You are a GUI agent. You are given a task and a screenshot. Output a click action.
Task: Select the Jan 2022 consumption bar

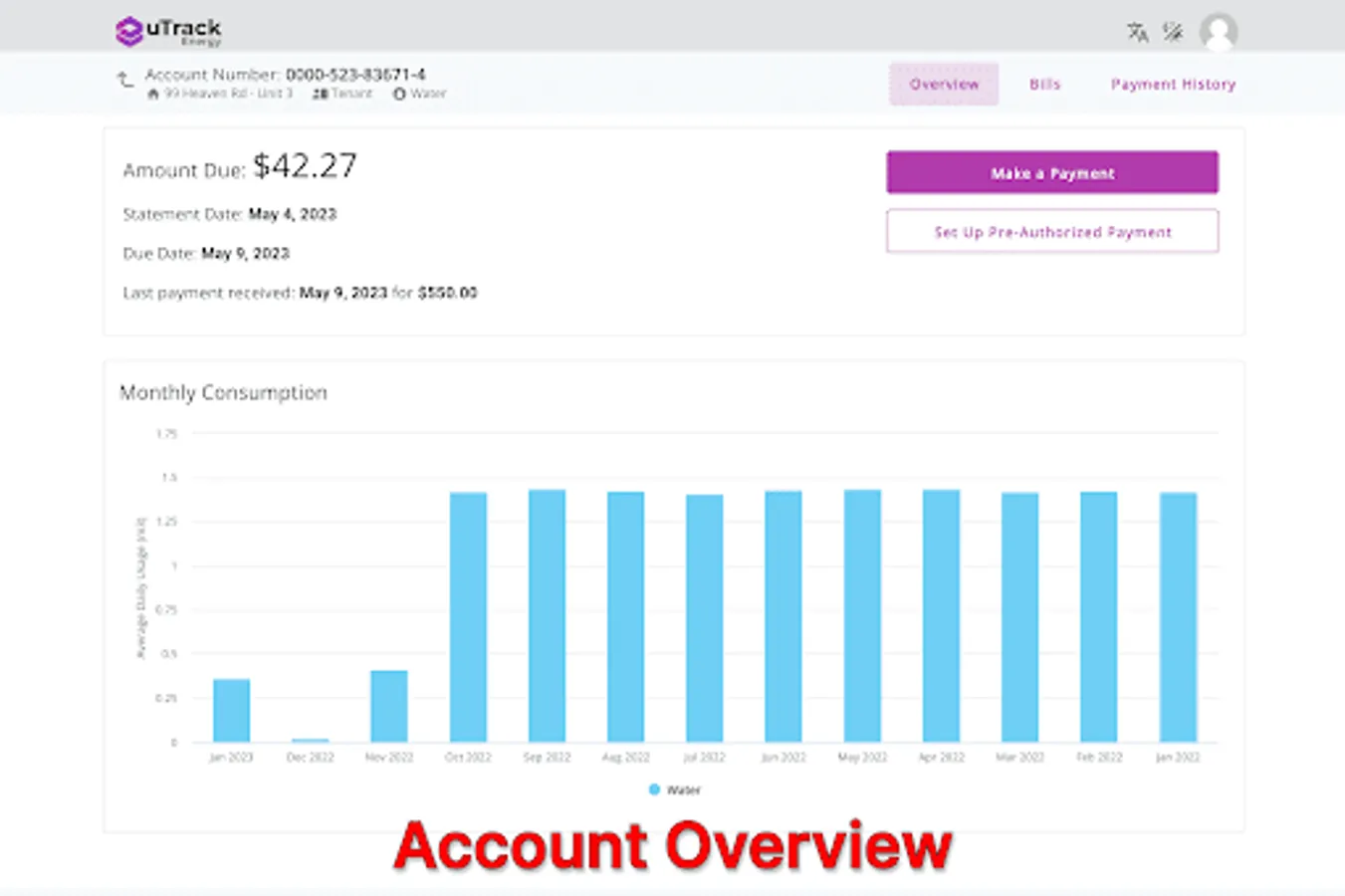coord(1178,617)
